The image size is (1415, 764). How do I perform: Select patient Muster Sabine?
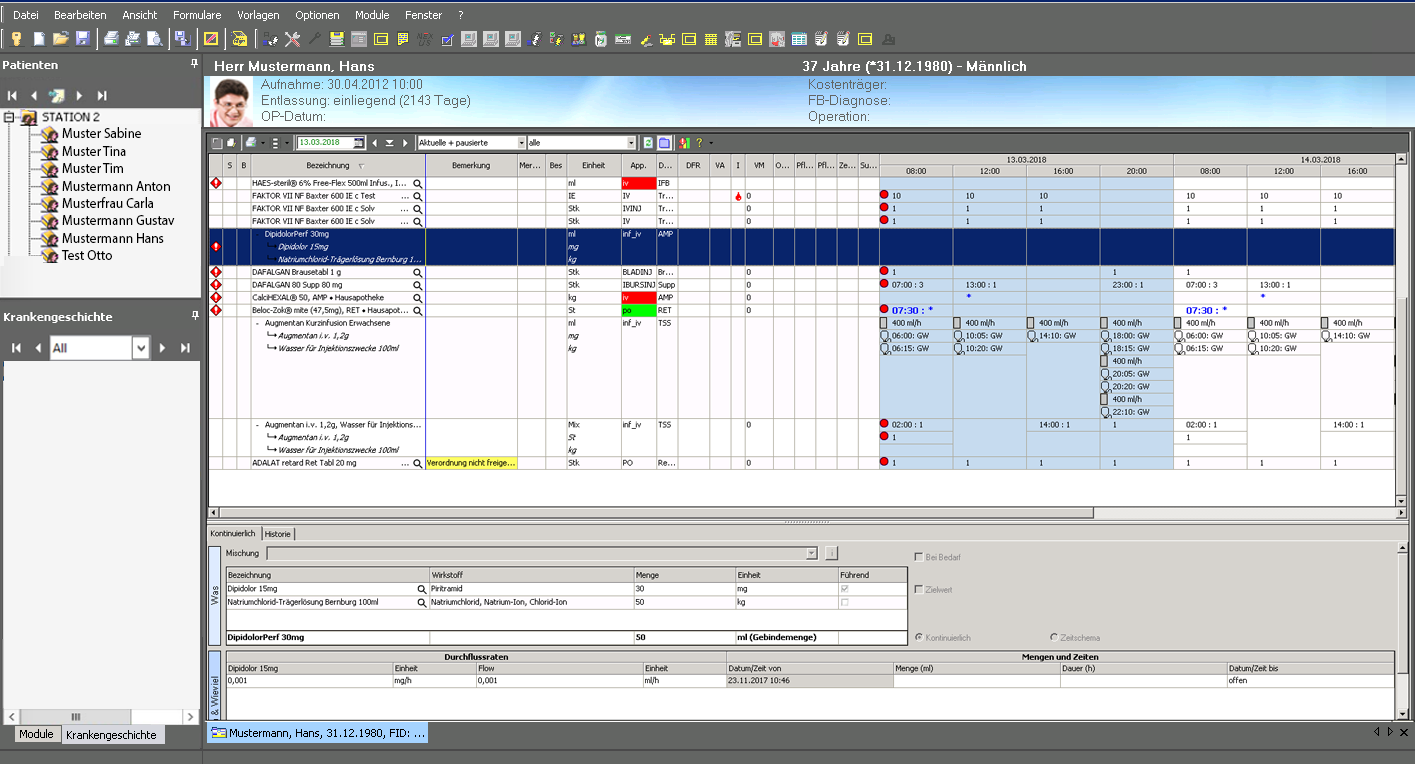point(101,133)
